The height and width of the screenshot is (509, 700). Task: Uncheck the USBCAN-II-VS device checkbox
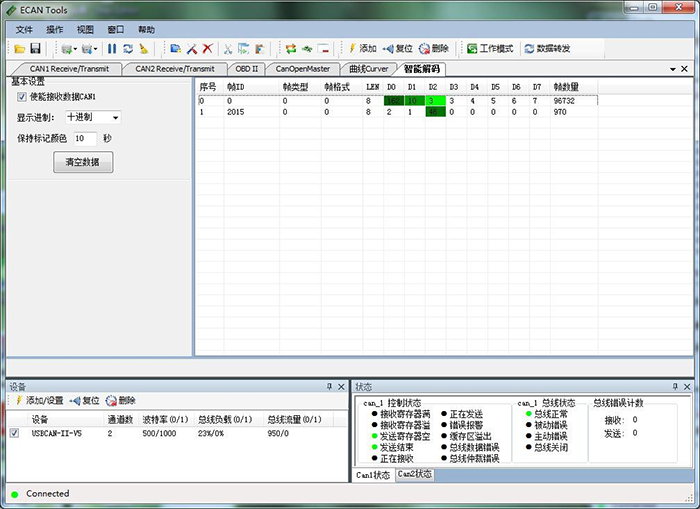(x=14, y=433)
